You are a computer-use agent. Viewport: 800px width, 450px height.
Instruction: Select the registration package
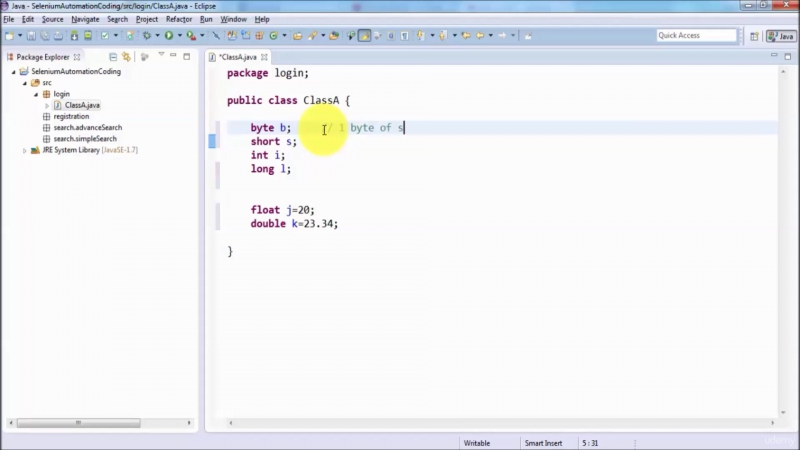tap(71, 116)
